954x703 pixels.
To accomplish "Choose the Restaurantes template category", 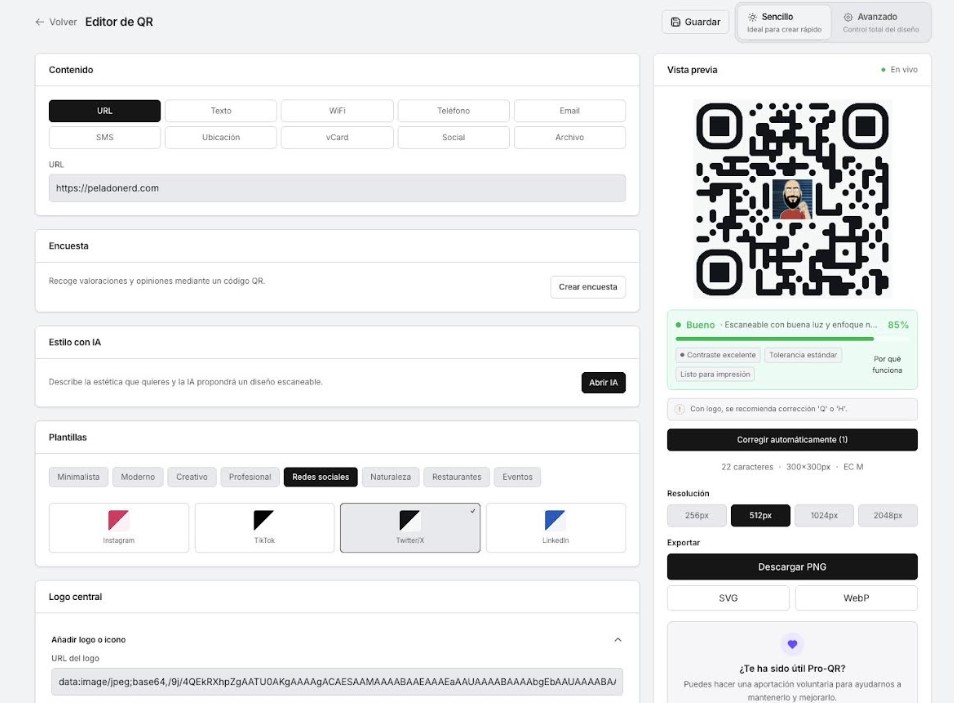I will coord(457,477).
